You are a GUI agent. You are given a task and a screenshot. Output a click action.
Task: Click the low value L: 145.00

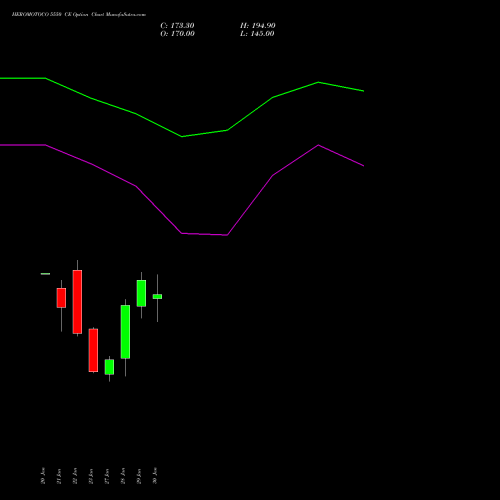[x=257, y=34]
